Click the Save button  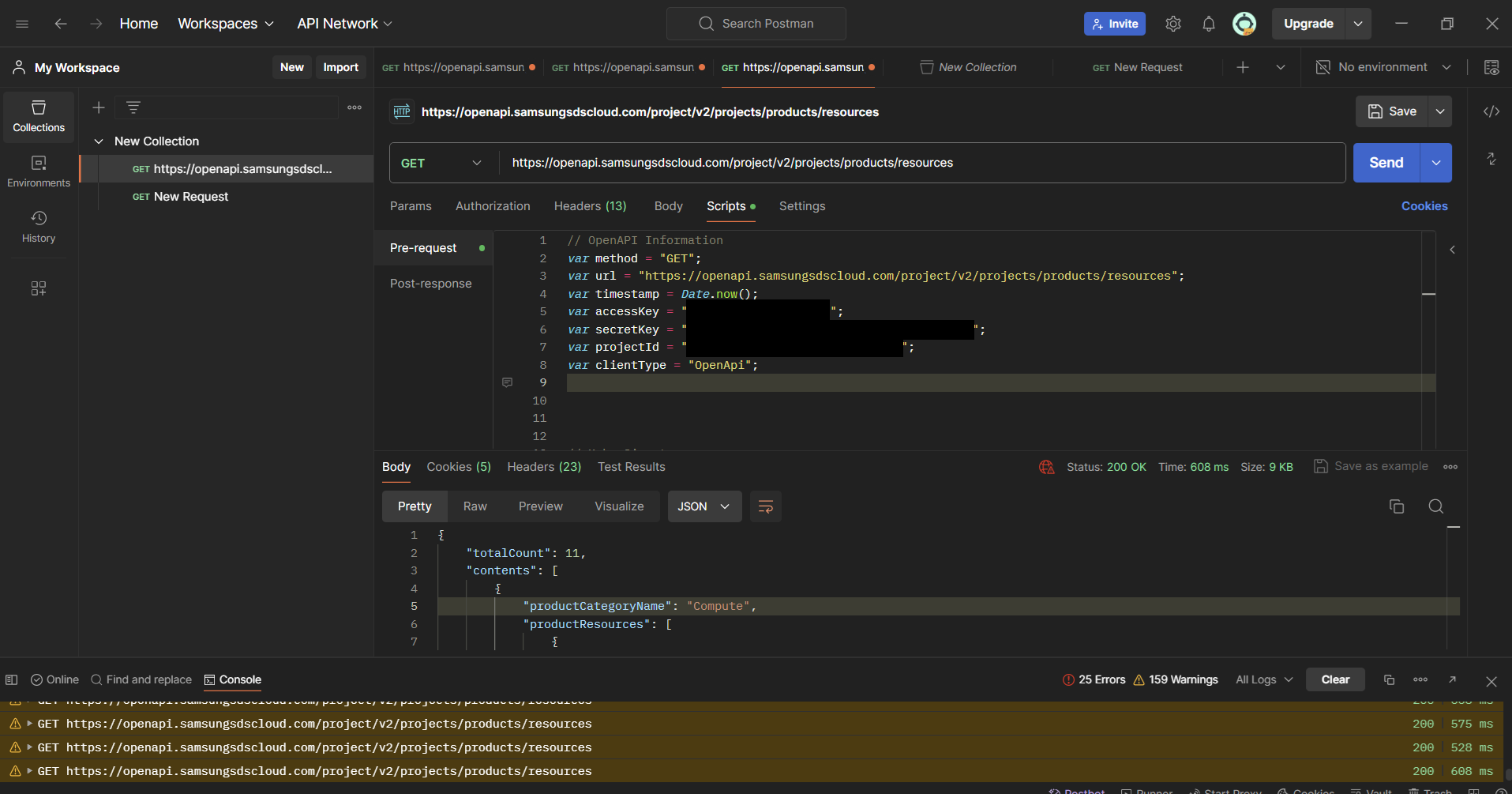1393,111
